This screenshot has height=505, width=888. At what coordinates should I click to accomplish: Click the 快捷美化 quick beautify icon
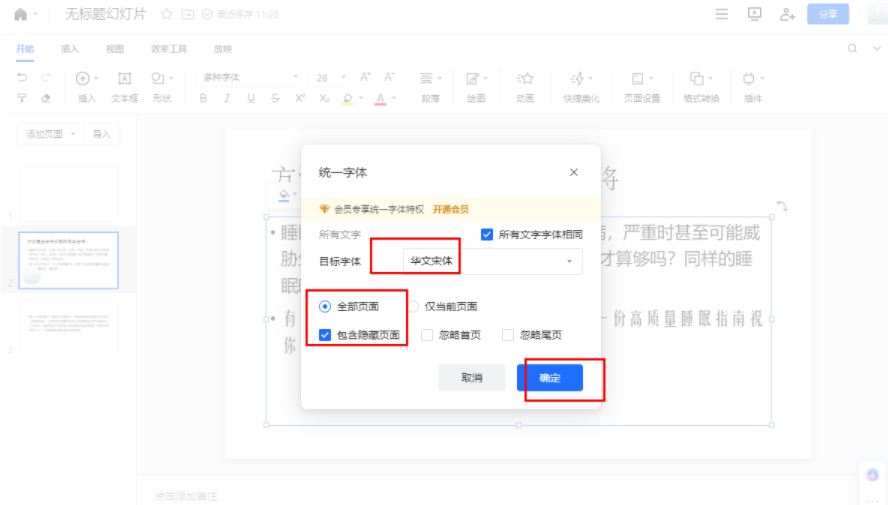(x=577, y=79)
